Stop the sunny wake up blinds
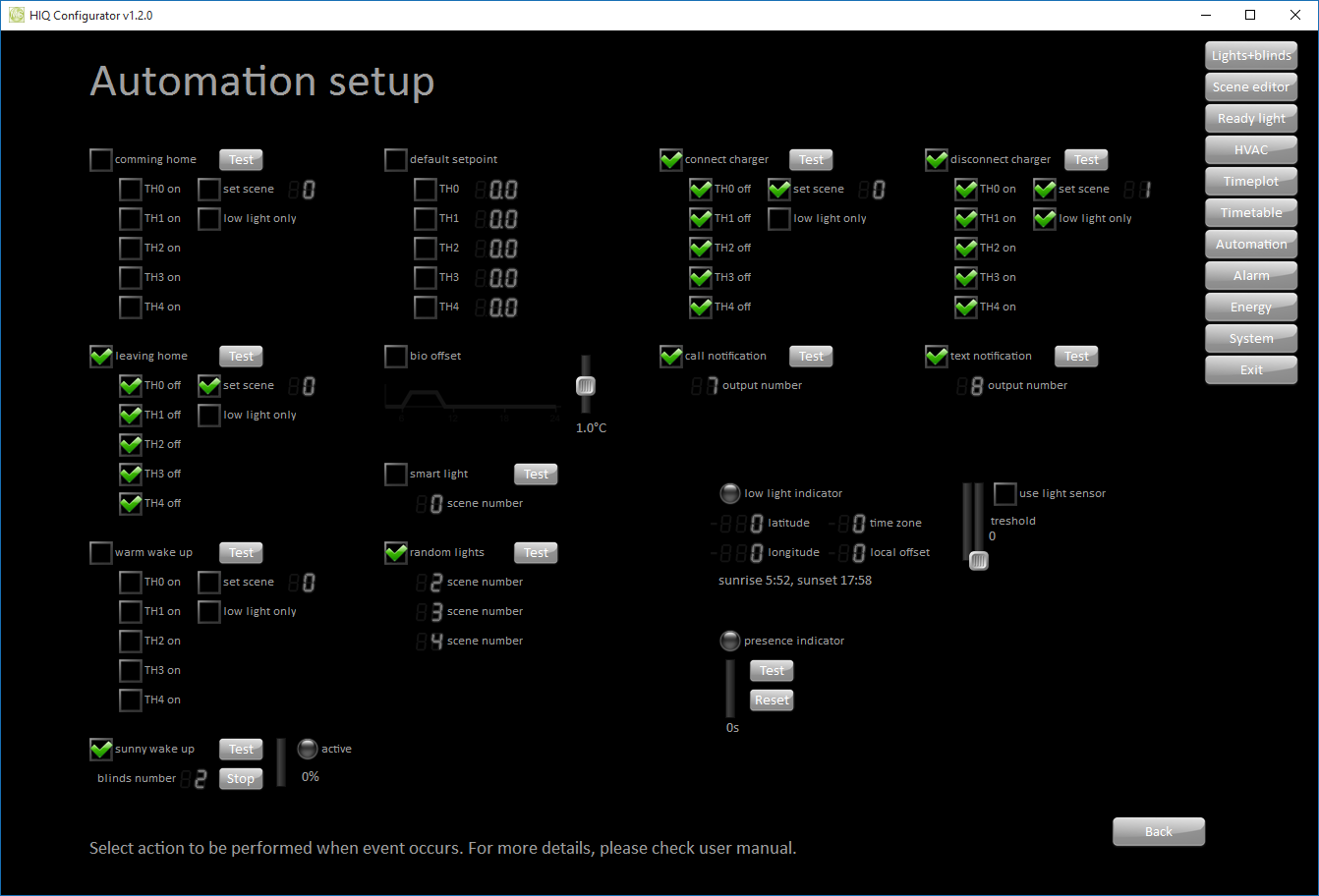The image size is (1319, 896). point(241,779)
